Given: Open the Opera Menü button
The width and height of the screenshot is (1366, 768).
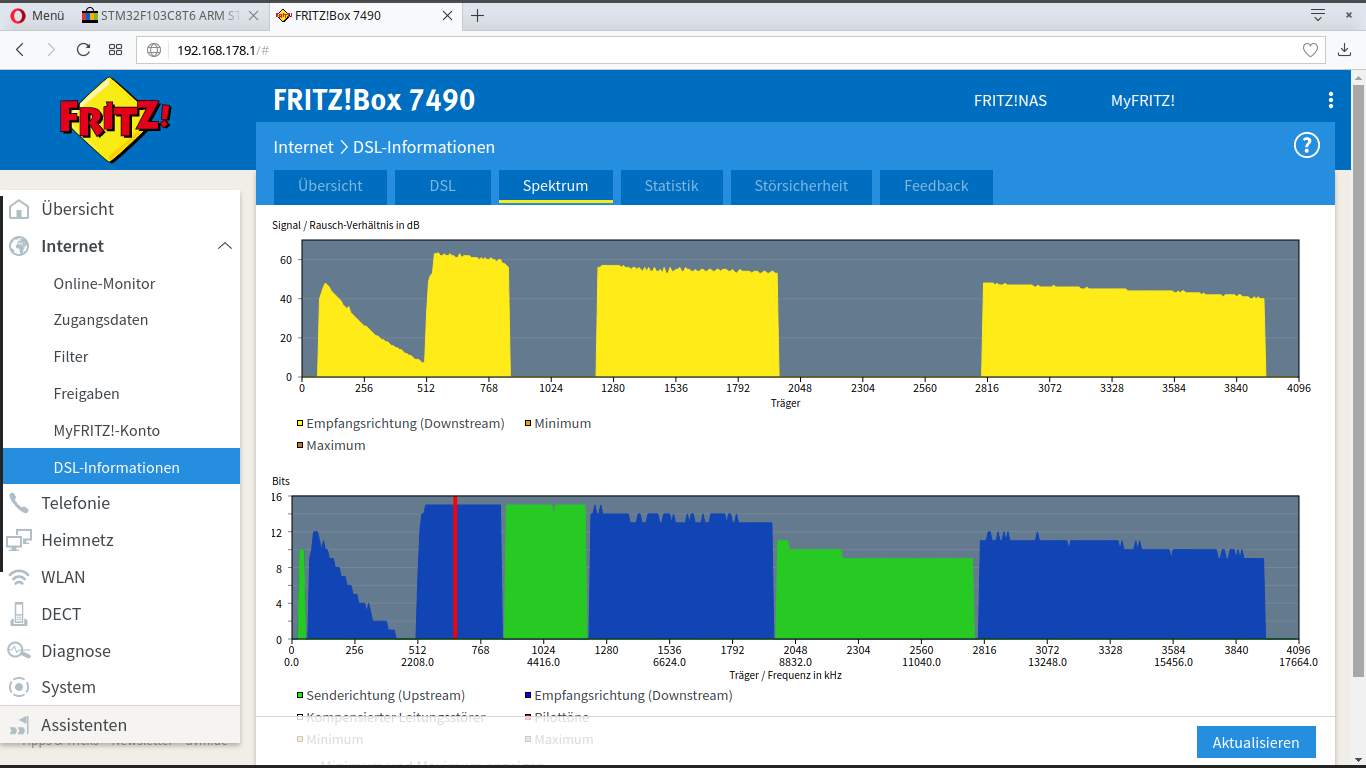Looking at the screenshot, I should [x=37, y=15].
